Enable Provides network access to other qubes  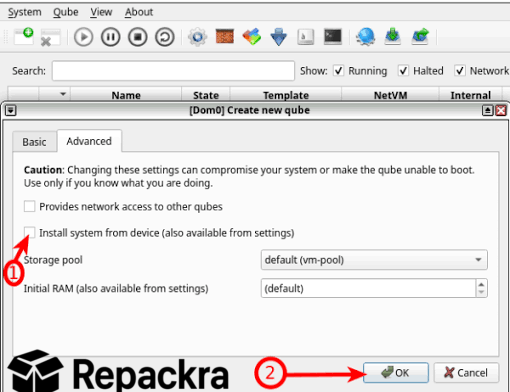pos(29,206)
